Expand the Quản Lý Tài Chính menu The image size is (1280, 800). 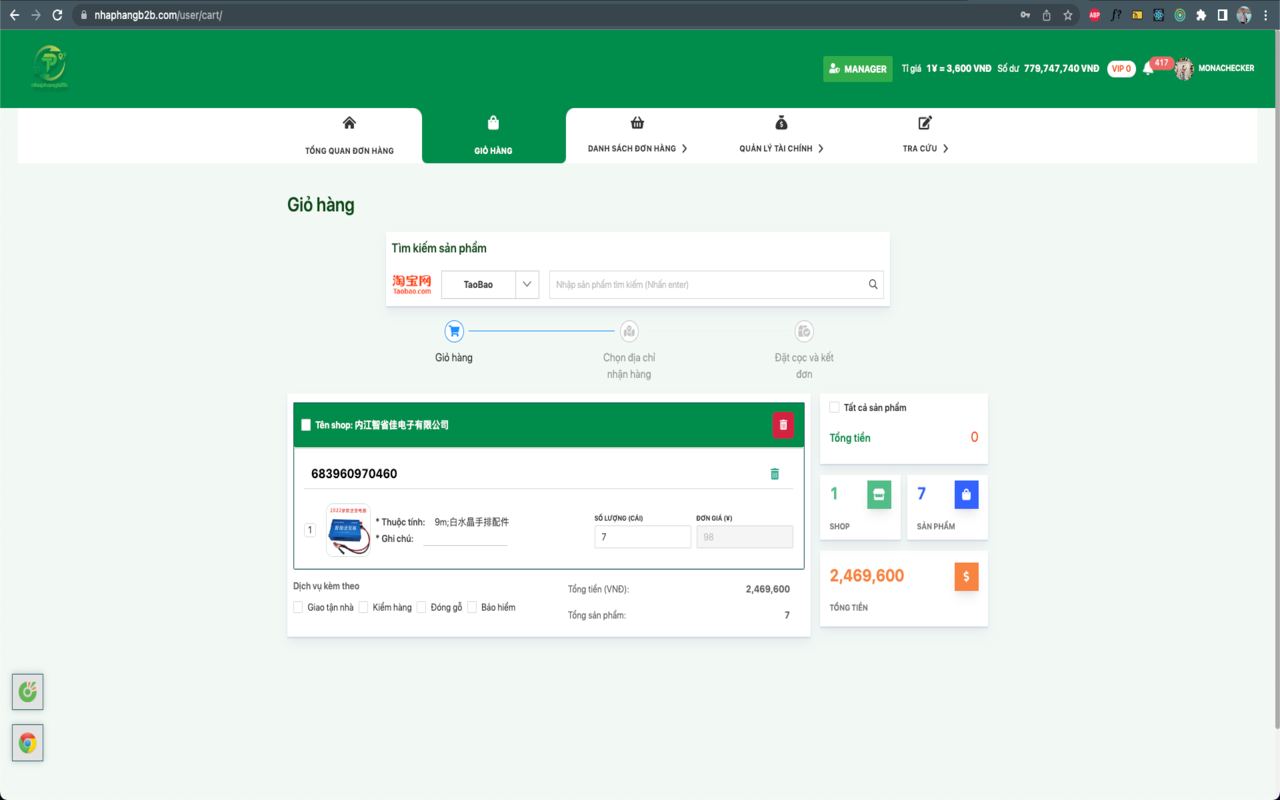coord(781,136)
